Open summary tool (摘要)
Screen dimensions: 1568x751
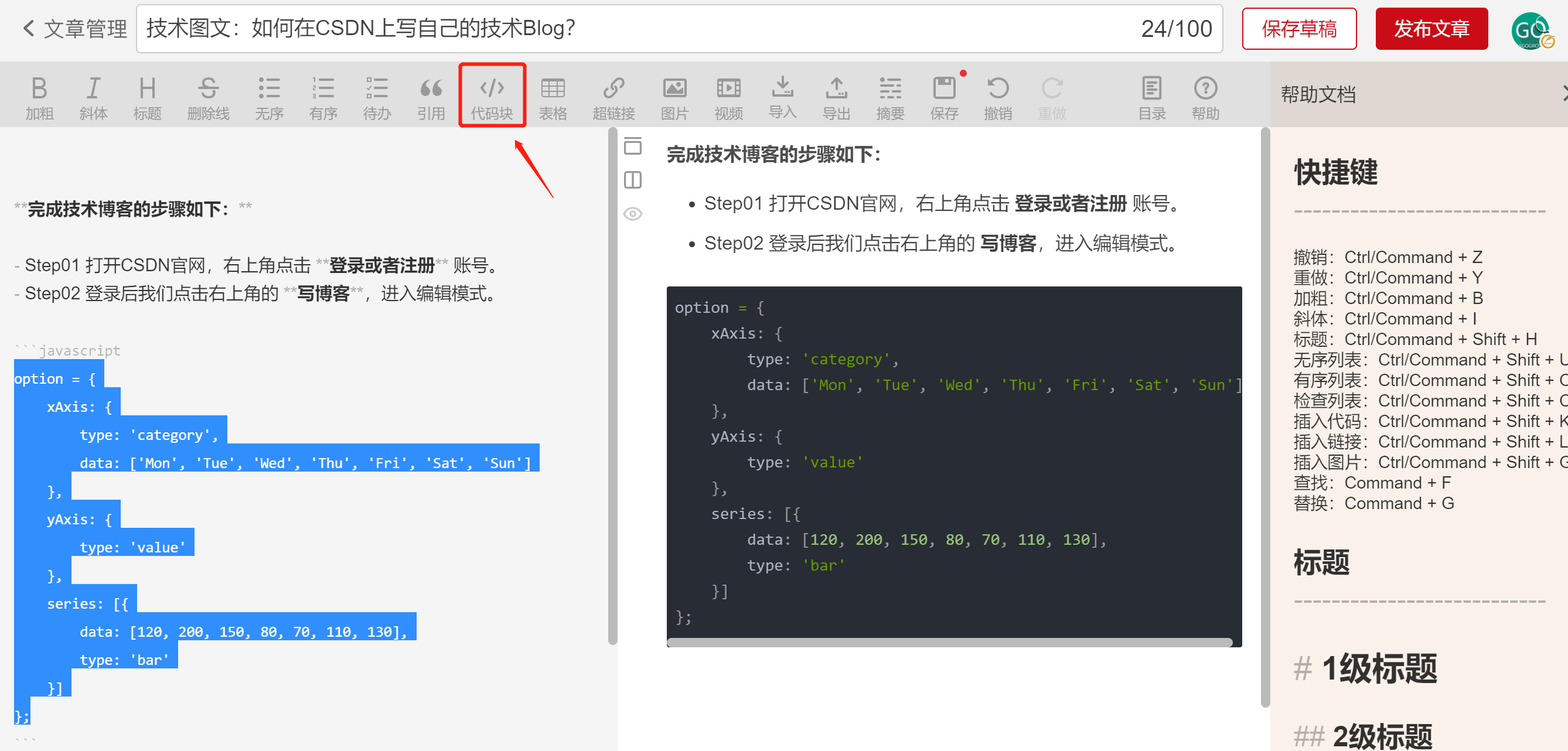pos(890,97)
